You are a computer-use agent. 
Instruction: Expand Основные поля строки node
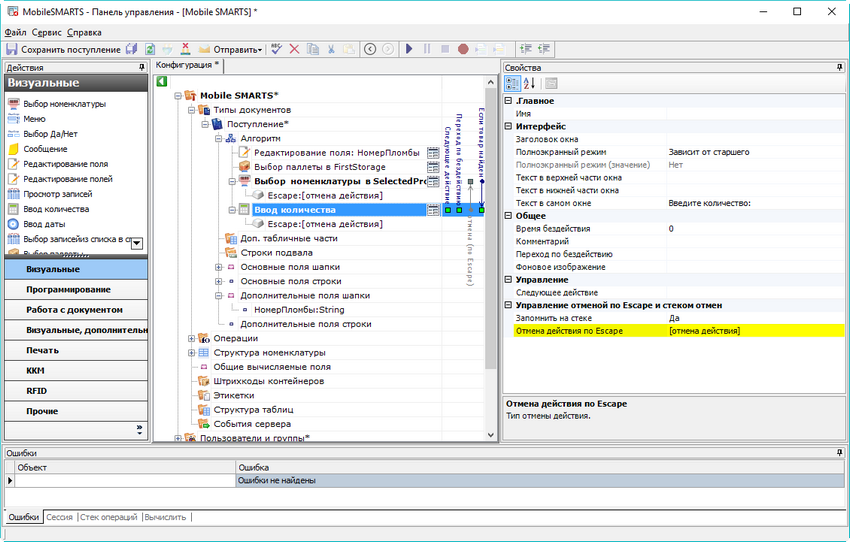218,281
